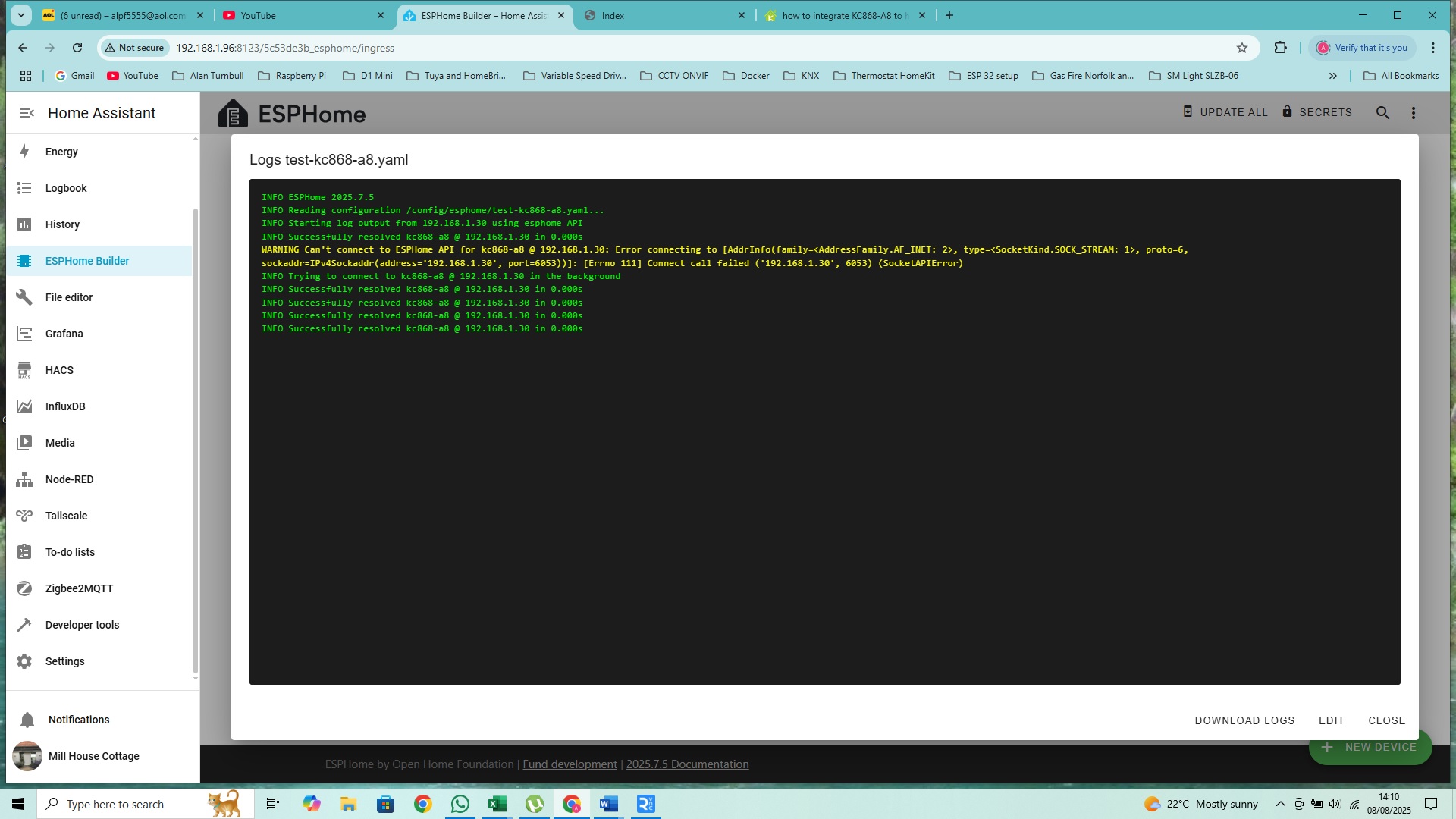Bookmark this page with star icon
The image size is (1456, 819).
1242,48
